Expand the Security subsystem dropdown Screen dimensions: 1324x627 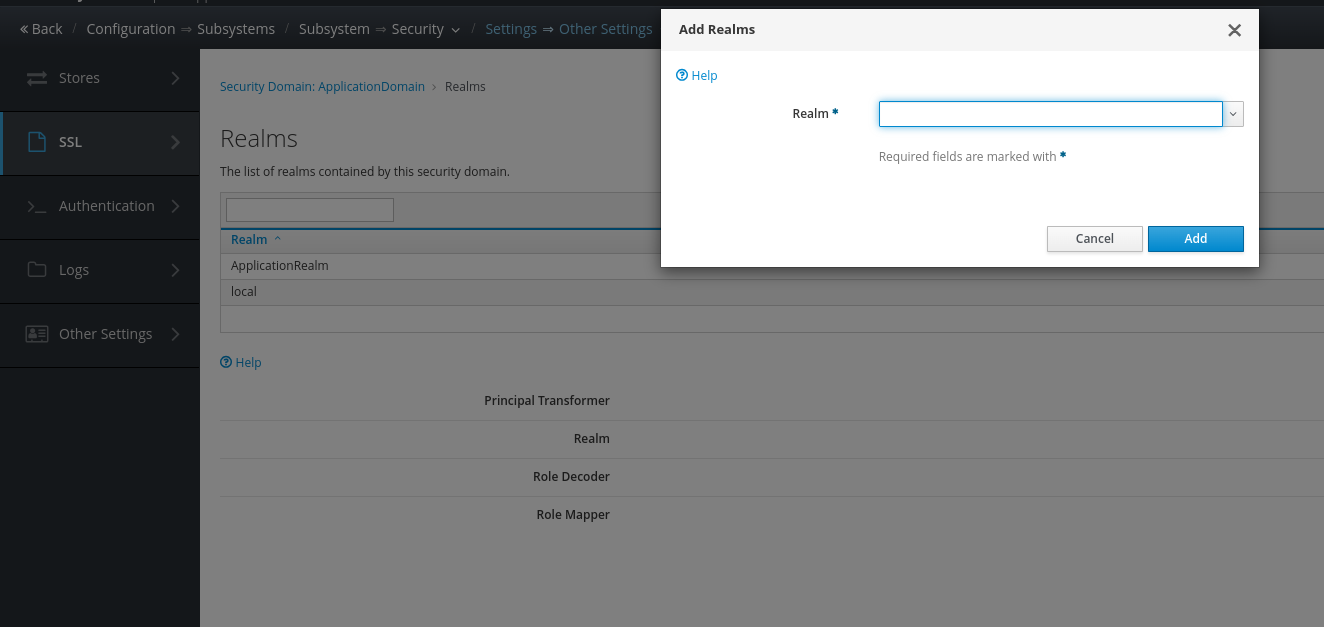click(456, 30)
